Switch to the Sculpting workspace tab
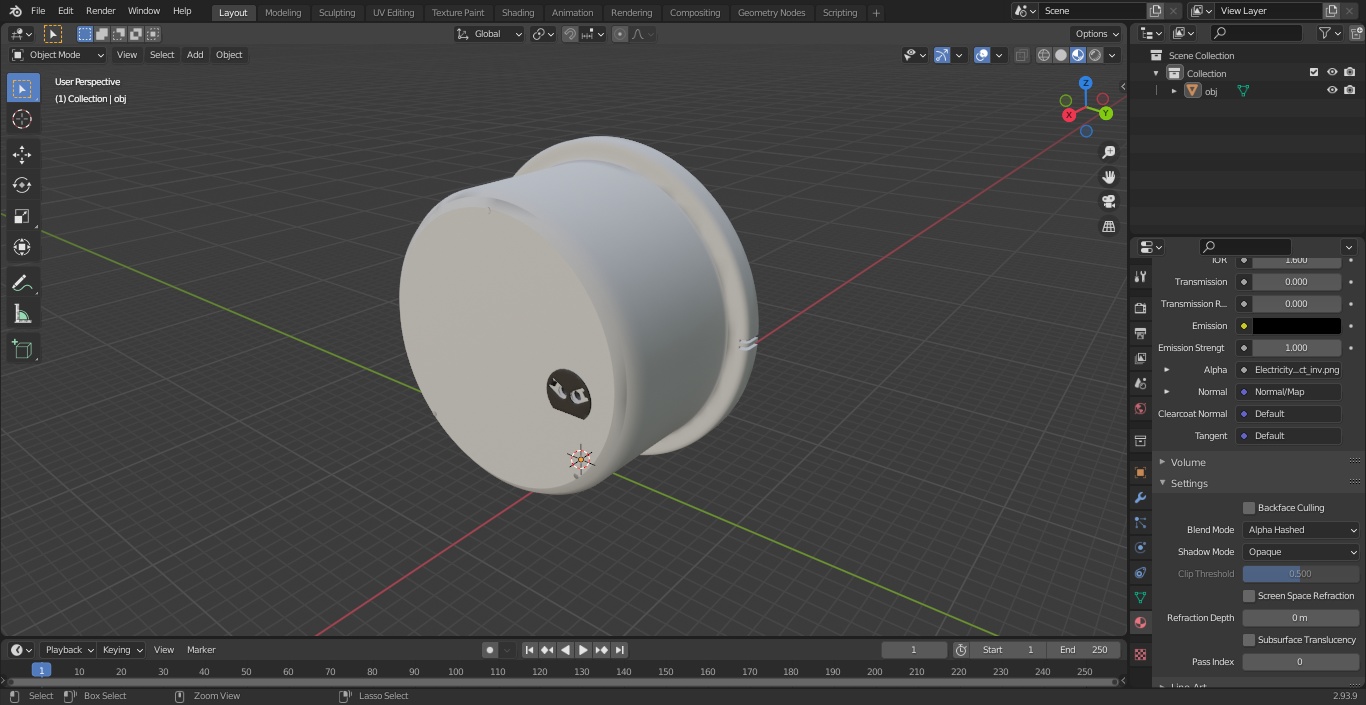This screenshot has height=705, width=1366. pos(337,12)
